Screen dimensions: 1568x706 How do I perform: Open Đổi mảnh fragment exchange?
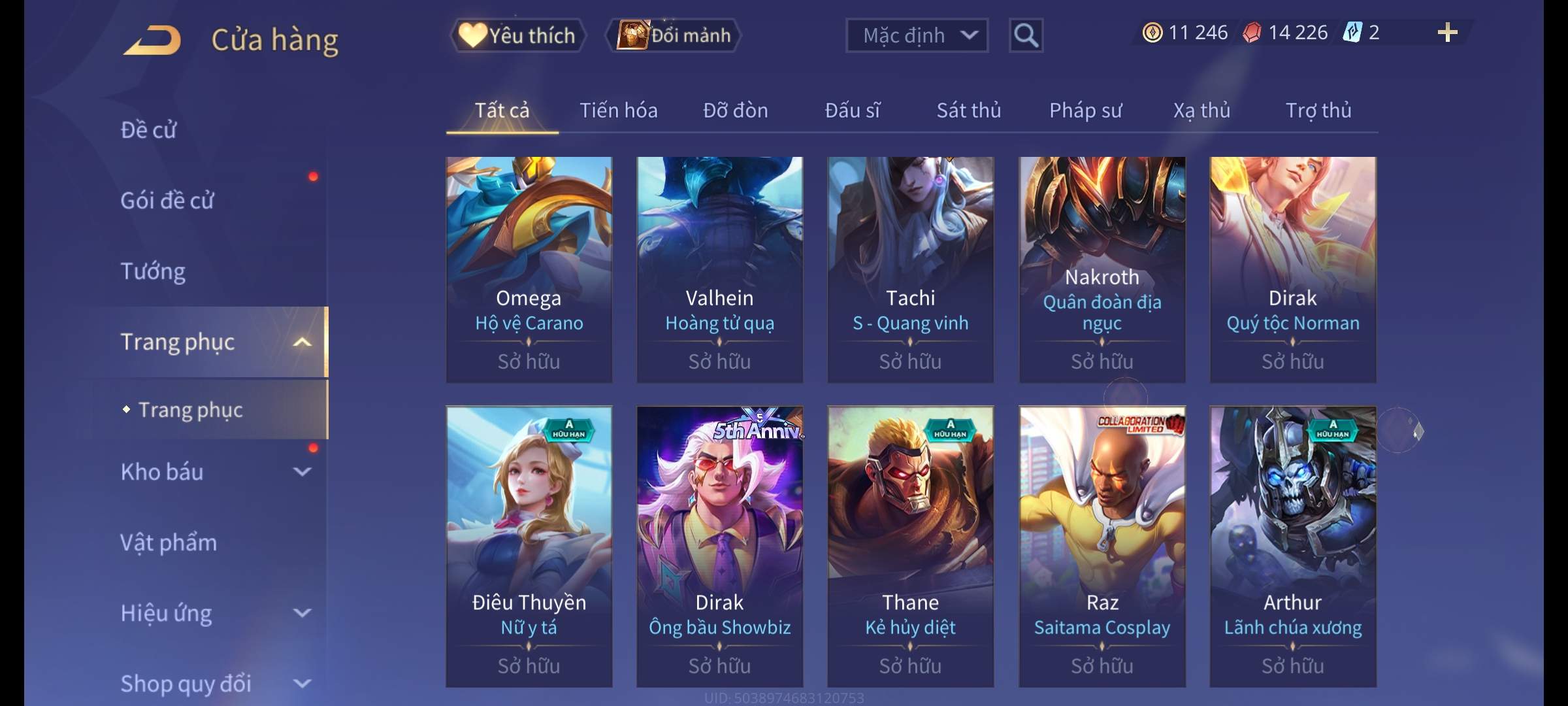[x=674, y=35]
